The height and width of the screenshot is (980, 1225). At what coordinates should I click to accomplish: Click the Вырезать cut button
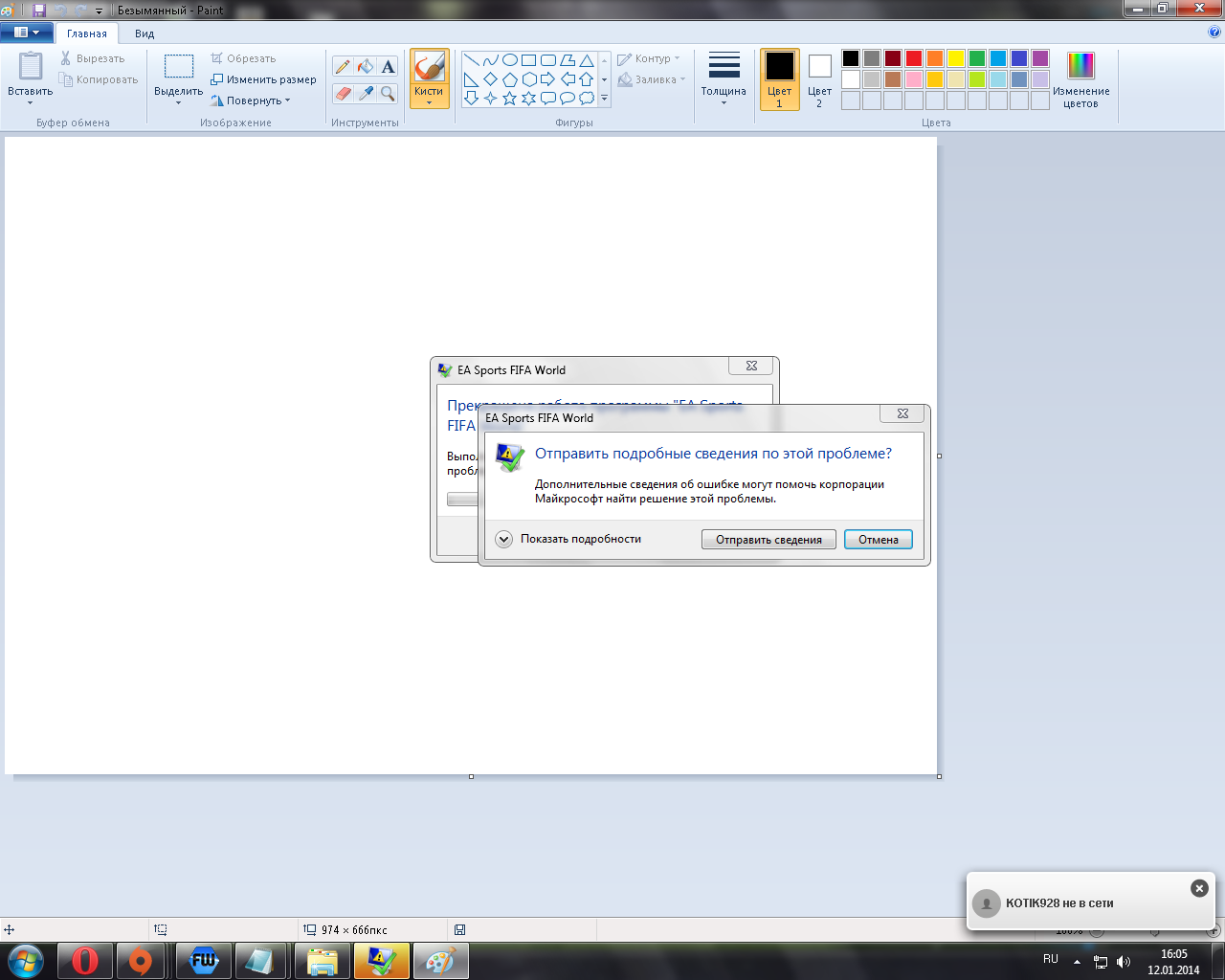[x=93, y=58]
